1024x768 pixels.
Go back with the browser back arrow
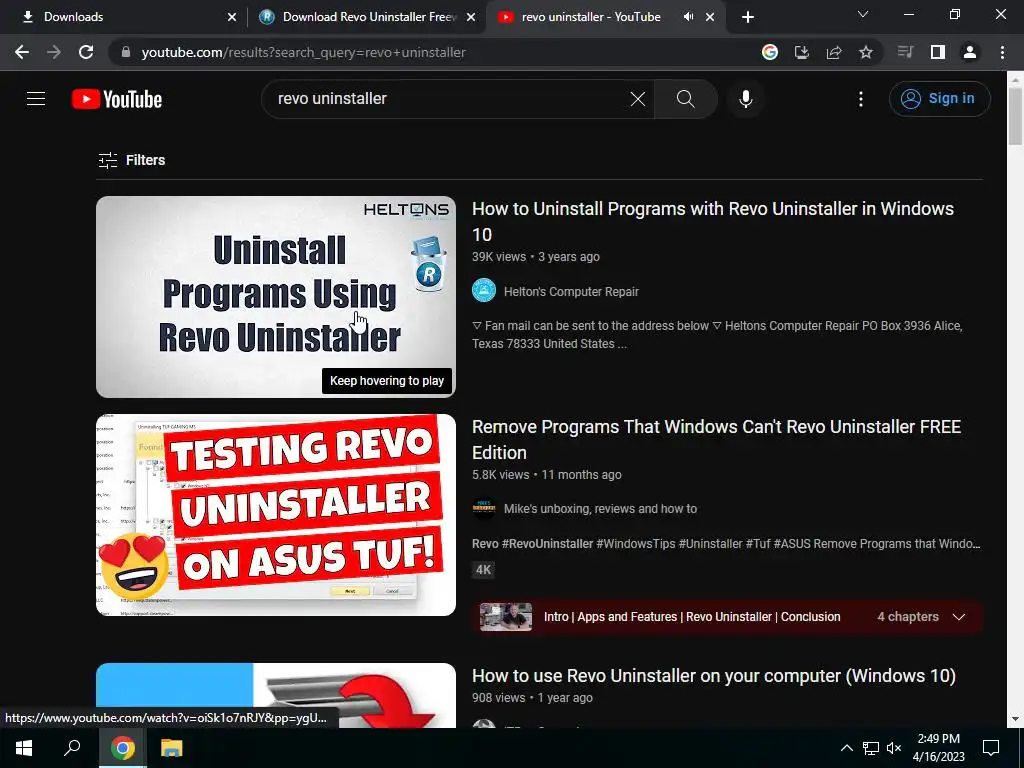point(22,52)
